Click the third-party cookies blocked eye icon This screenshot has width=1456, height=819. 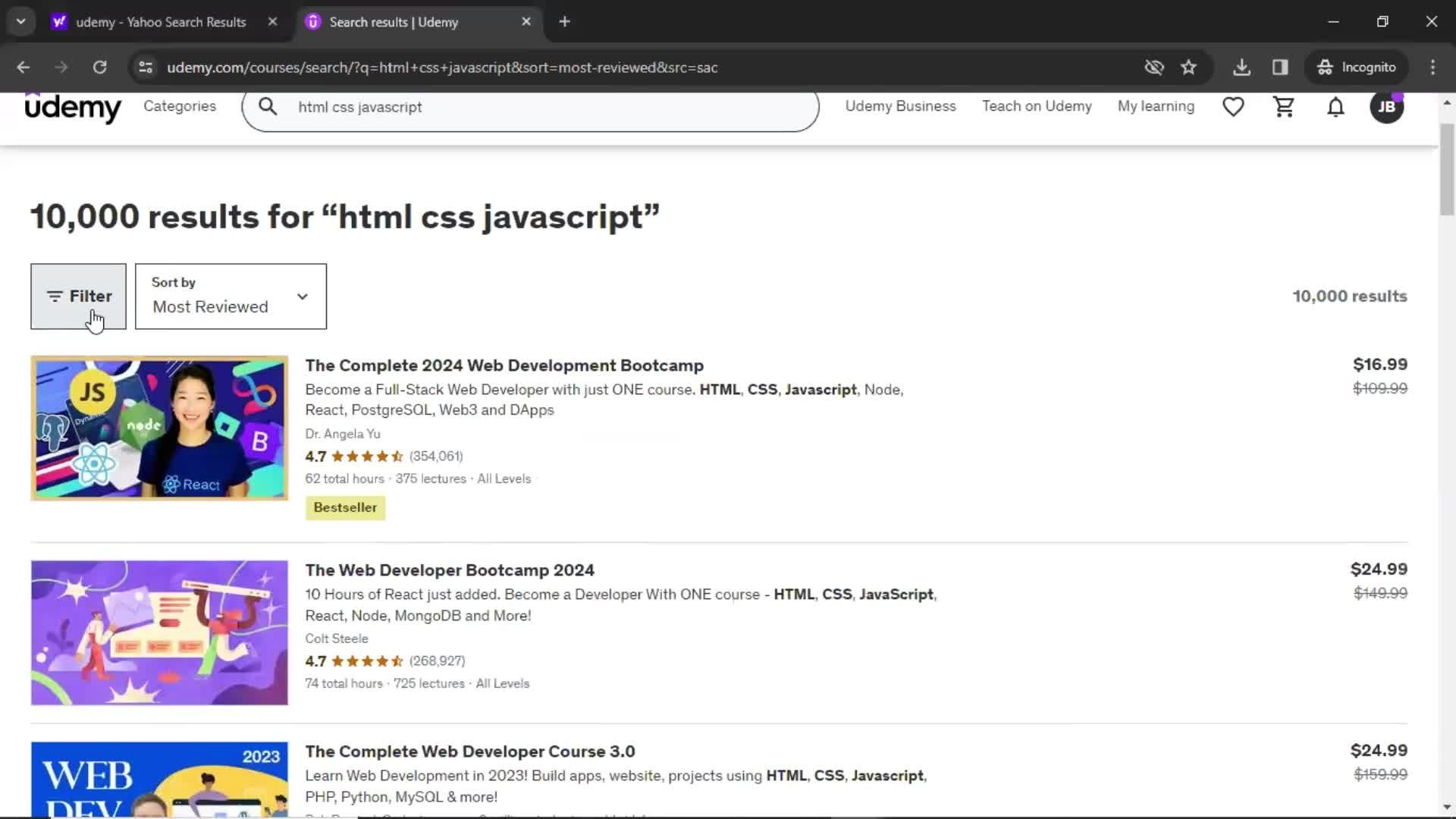point(1154,67)
